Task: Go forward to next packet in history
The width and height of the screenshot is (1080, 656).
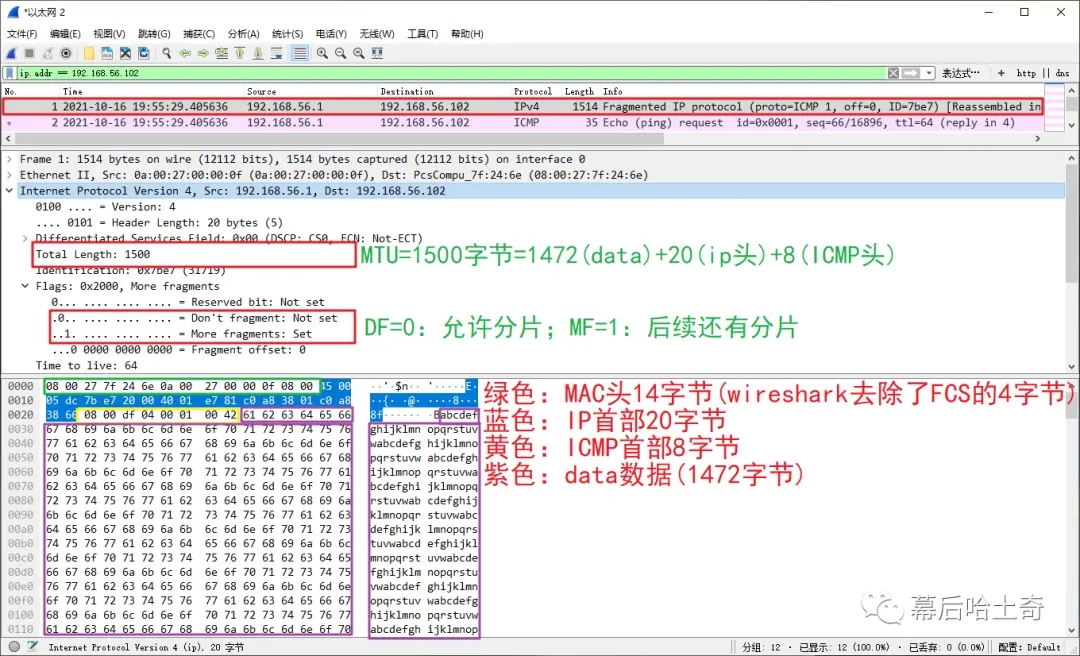Action: point(203,53)
